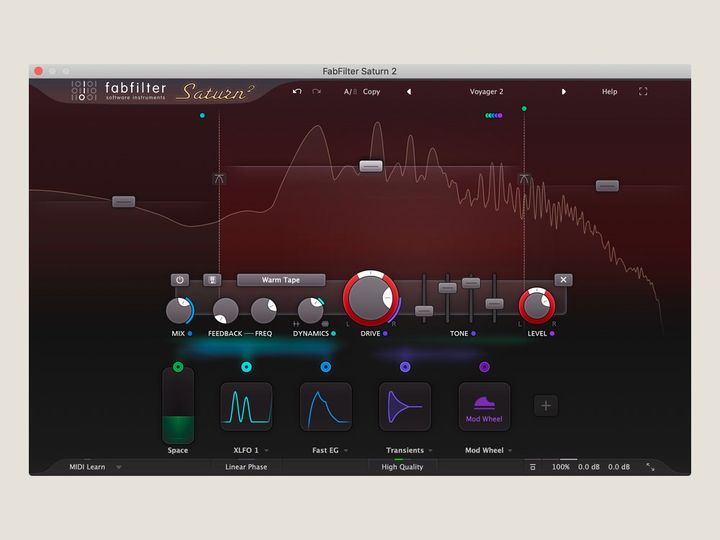Toggle High Quality mode
The image size is (720, 540).
[x=402, y=467]
